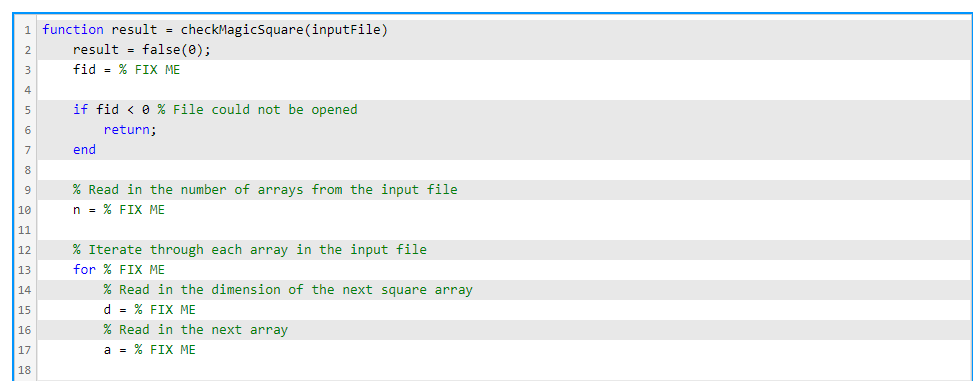Click the inputFile argument on line 1
The height and width of the screenshot is (381, 973).
click(346, 30)
